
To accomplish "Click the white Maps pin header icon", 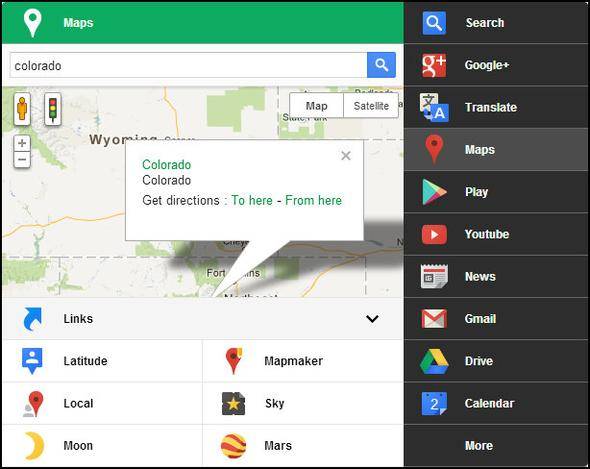I will pos(32,23).
